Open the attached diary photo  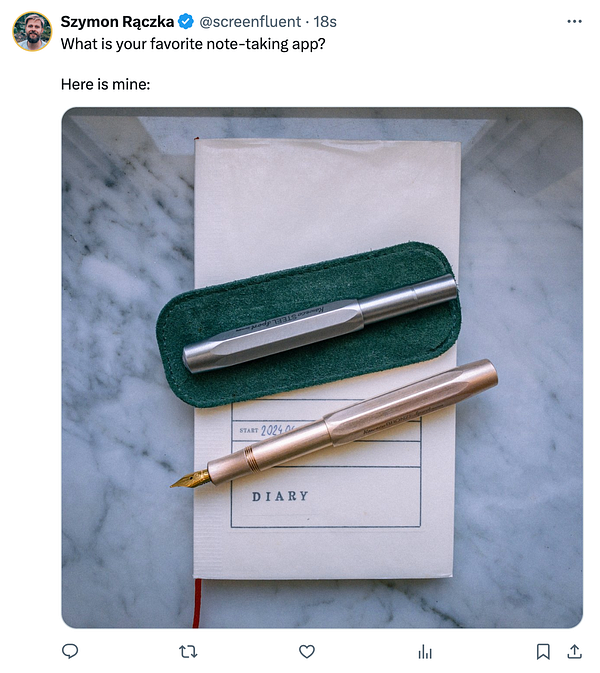[x=322, y=368]
